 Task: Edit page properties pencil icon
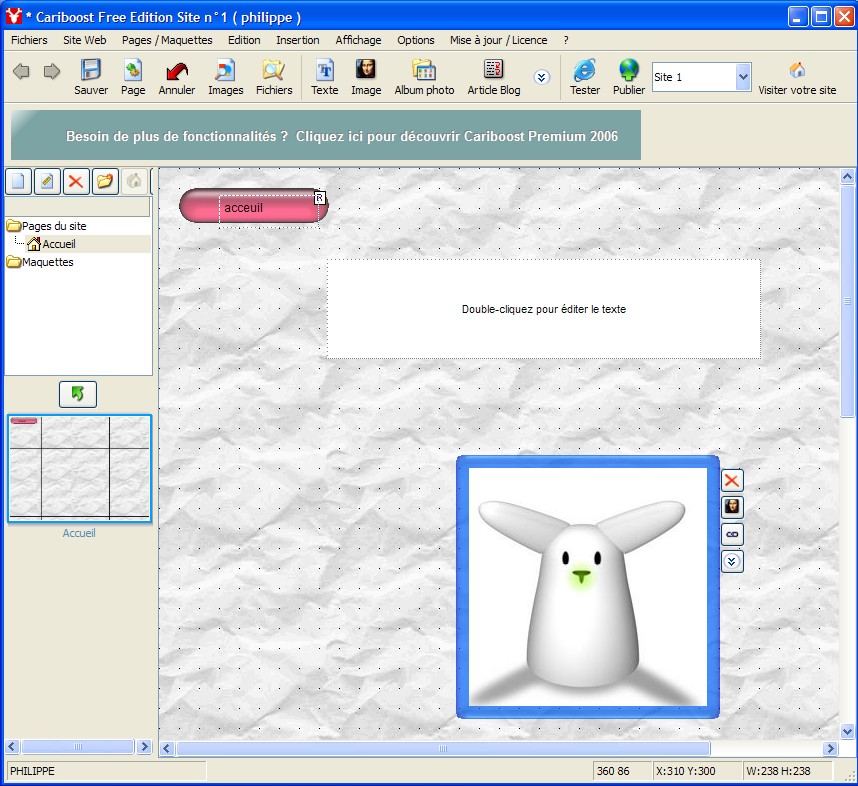[x=47, y=181]
